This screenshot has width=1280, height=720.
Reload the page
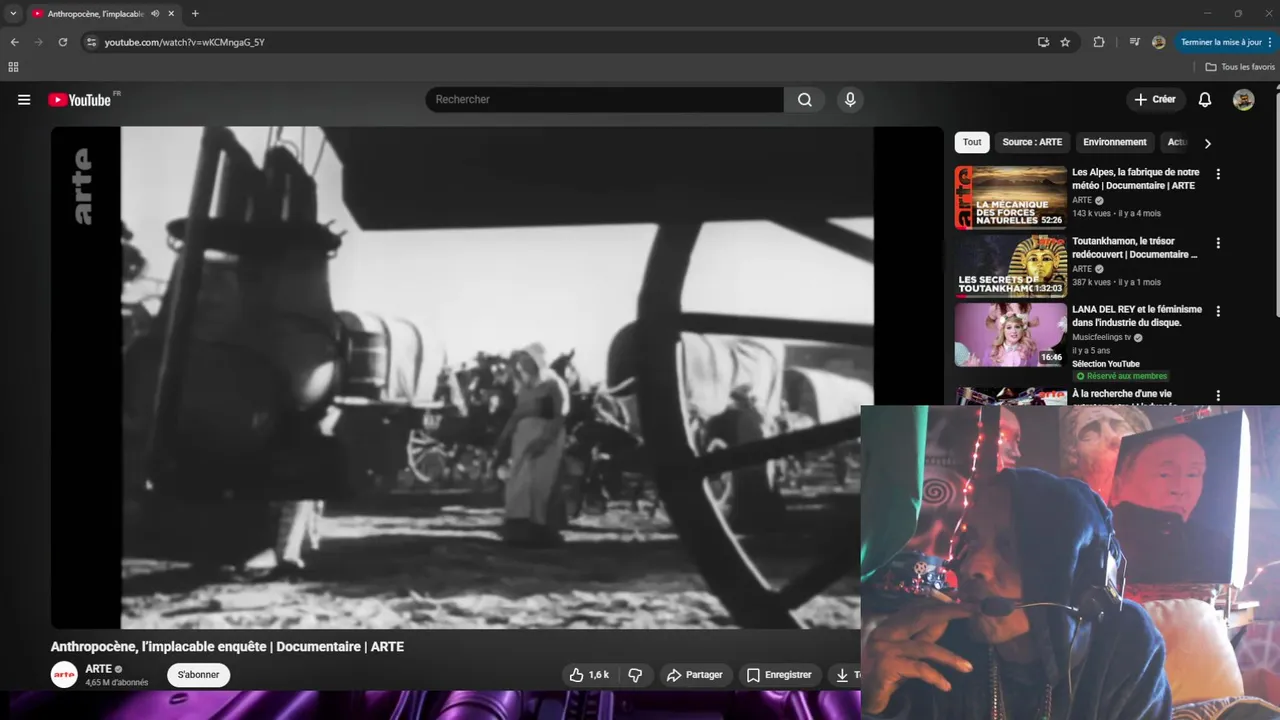[62, 42]
